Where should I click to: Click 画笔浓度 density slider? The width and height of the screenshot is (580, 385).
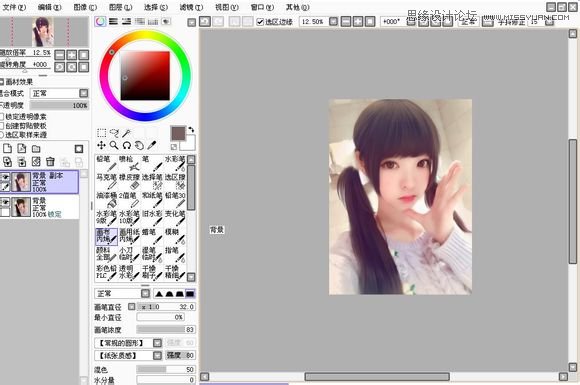166,330
